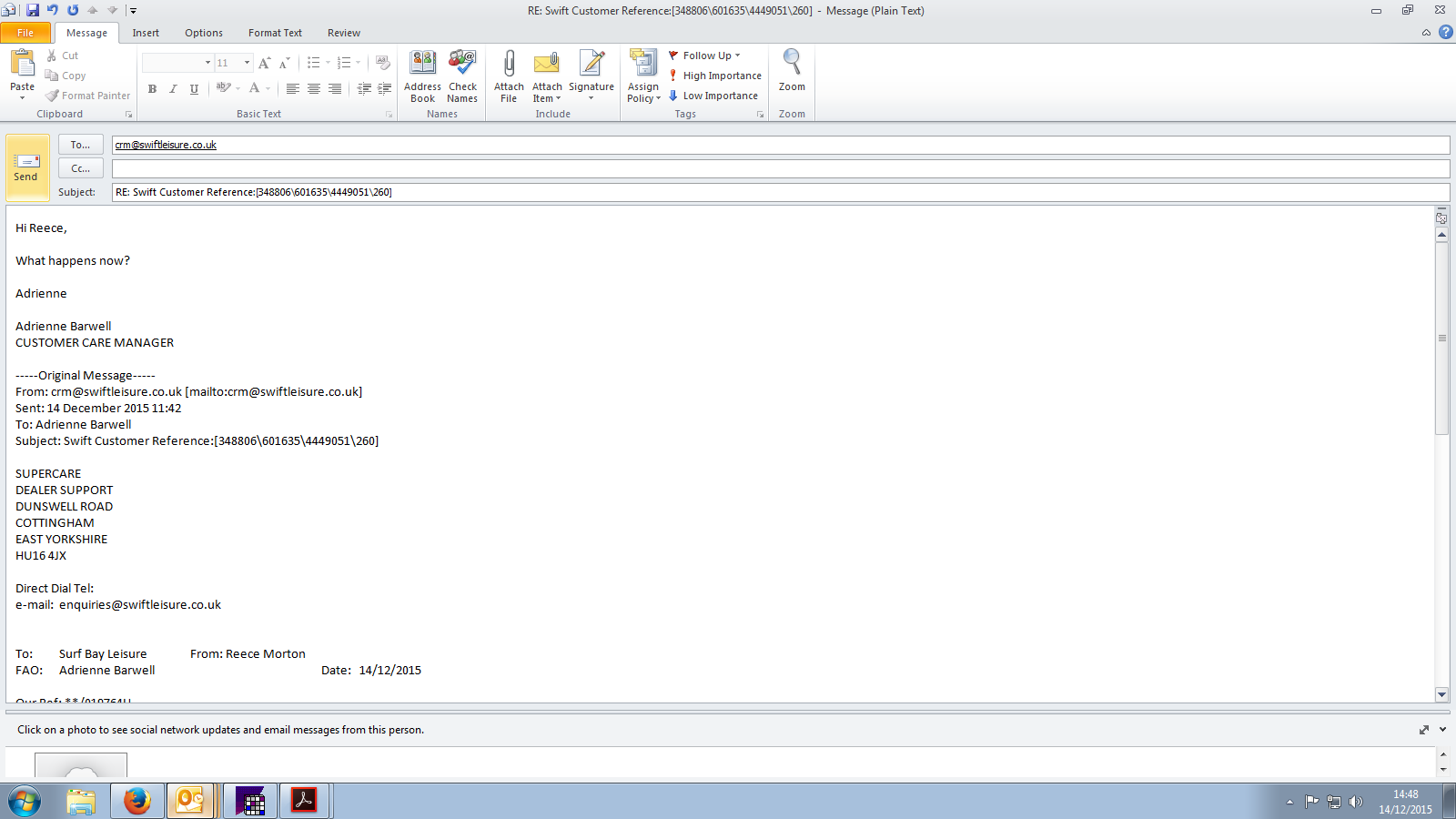Click the Save icon in Quick Access

[33, 10]
